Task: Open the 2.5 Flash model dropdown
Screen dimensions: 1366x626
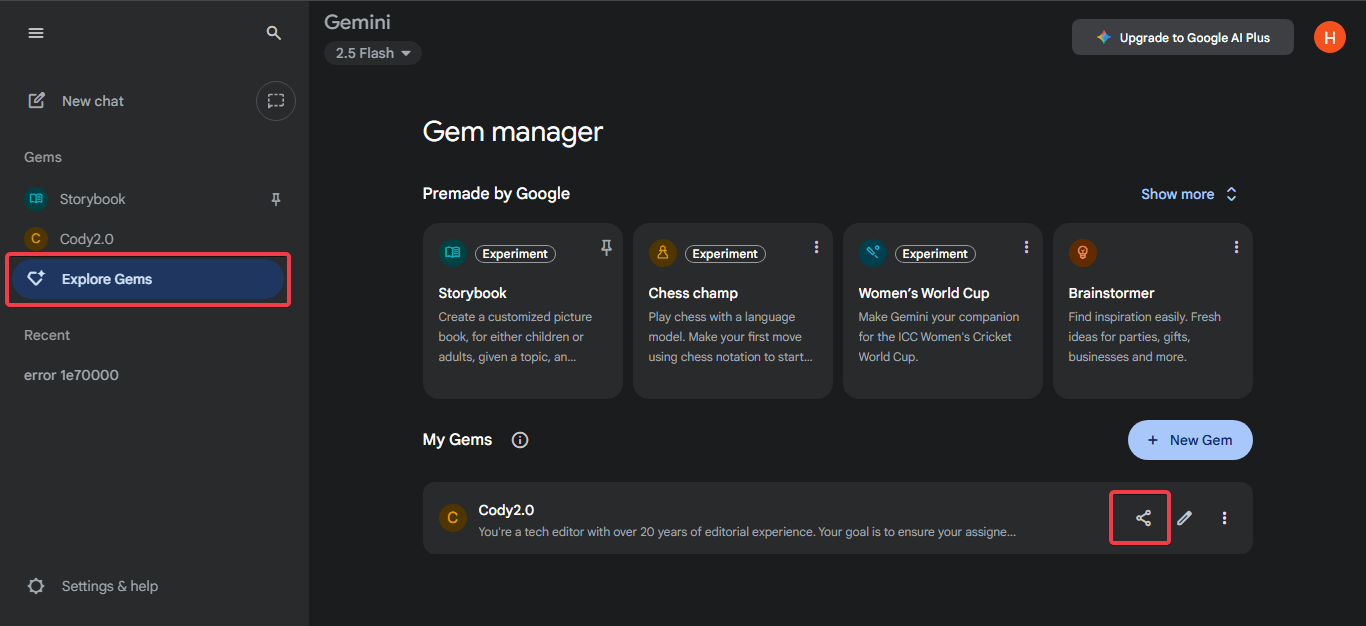Action: pos(373,53)
